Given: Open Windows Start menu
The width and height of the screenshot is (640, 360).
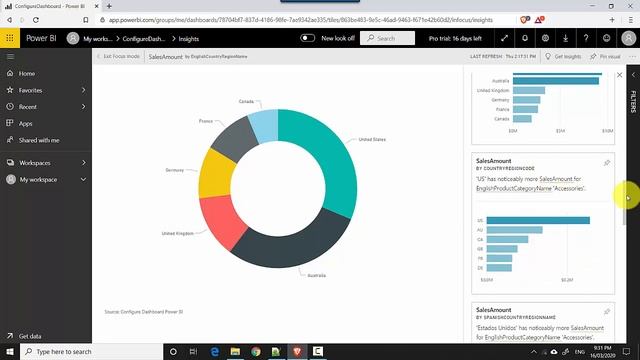Looking at the screenshot, I should coord(10,351).
